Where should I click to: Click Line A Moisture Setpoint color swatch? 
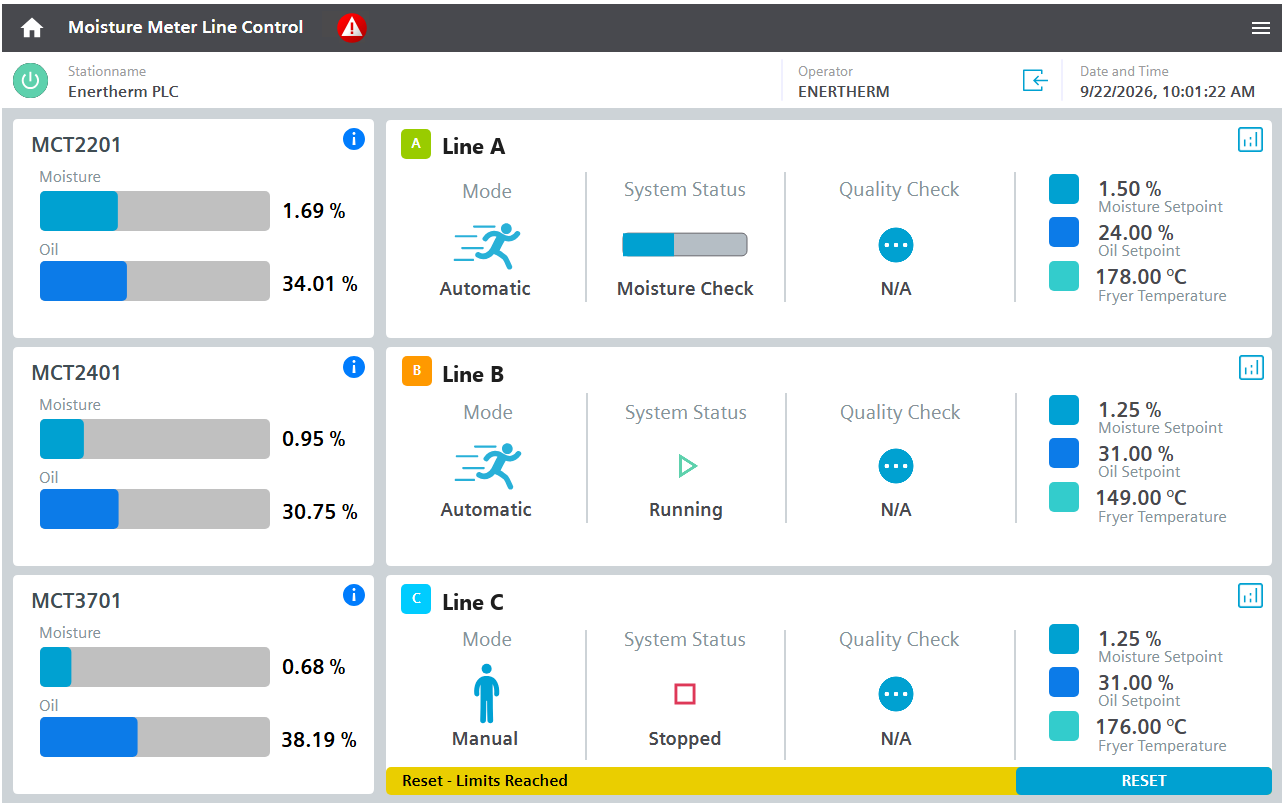click(x=1064, y=189)
